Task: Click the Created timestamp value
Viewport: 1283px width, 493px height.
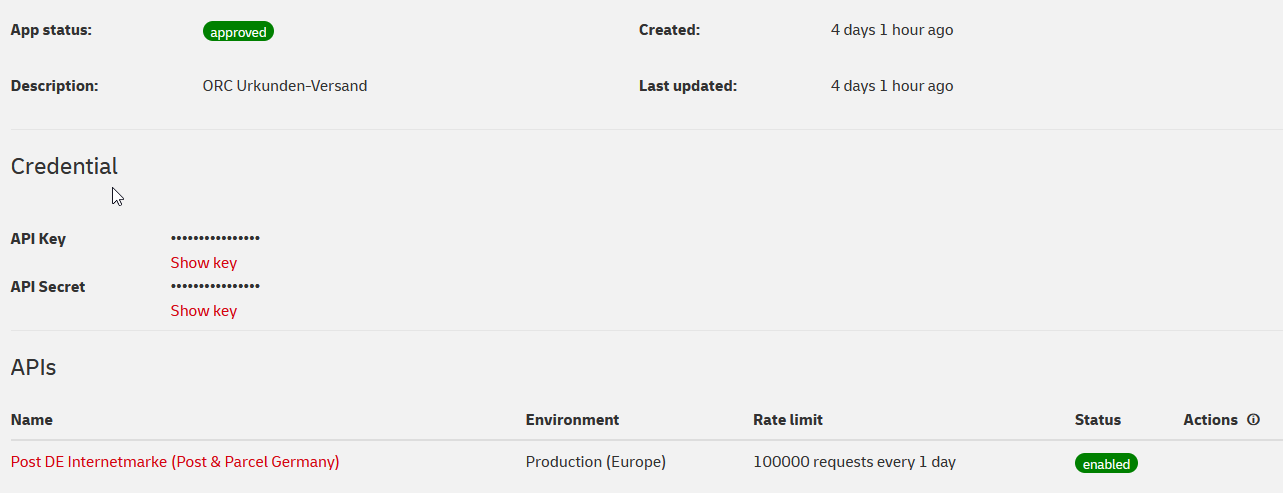Action: [892, 30]
